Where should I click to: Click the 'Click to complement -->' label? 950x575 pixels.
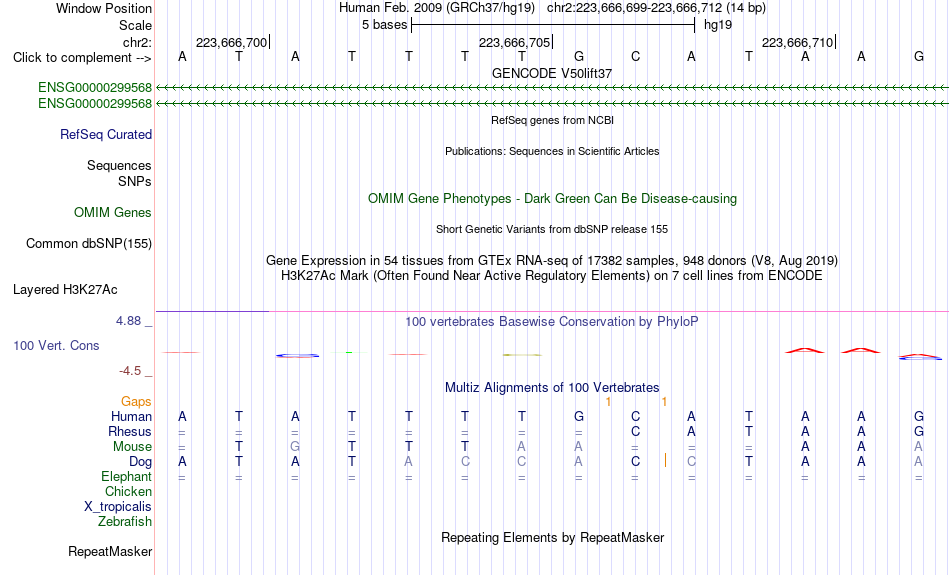point(82,58)
